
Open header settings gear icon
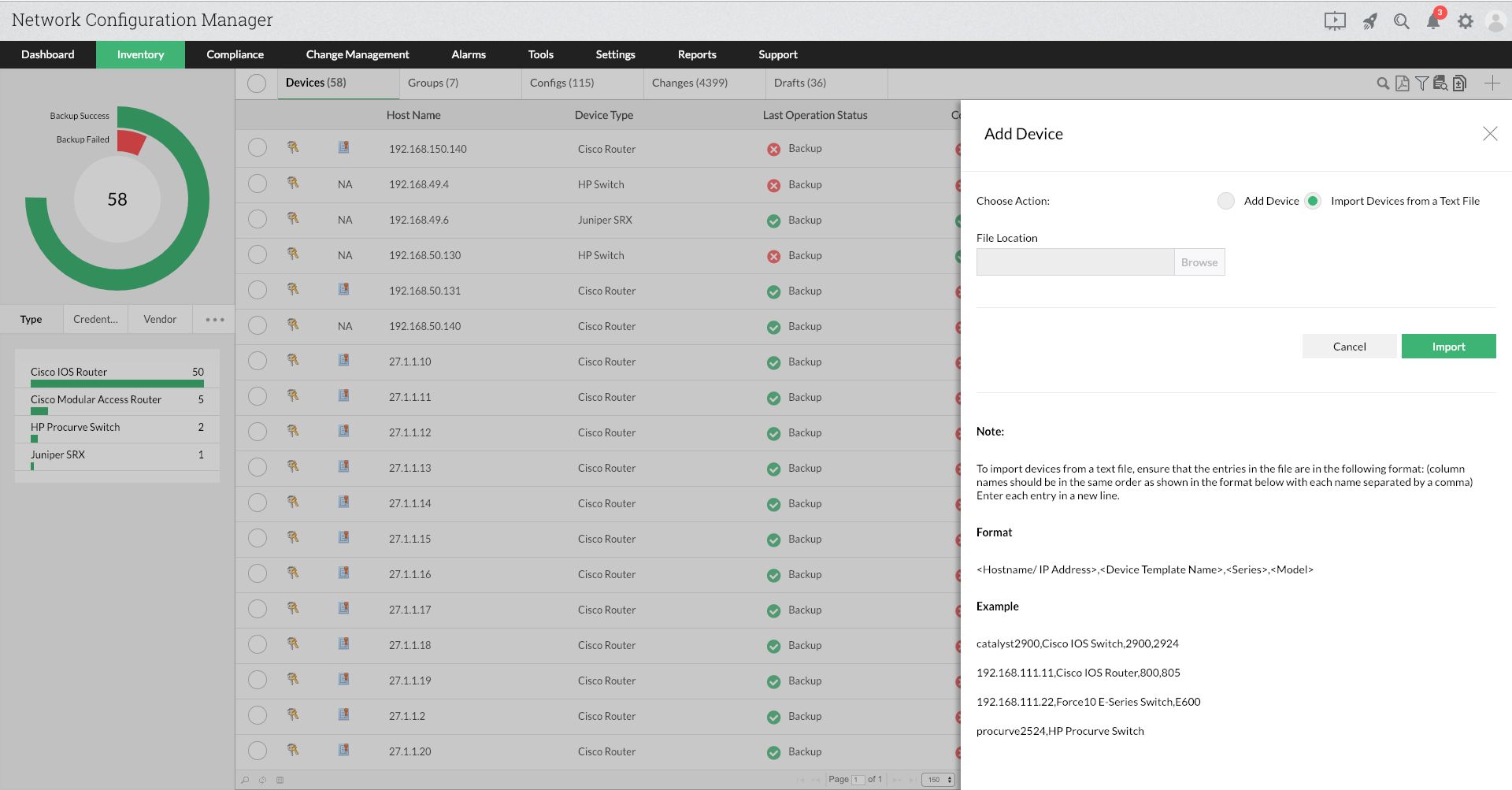[x=1466, y=21]
